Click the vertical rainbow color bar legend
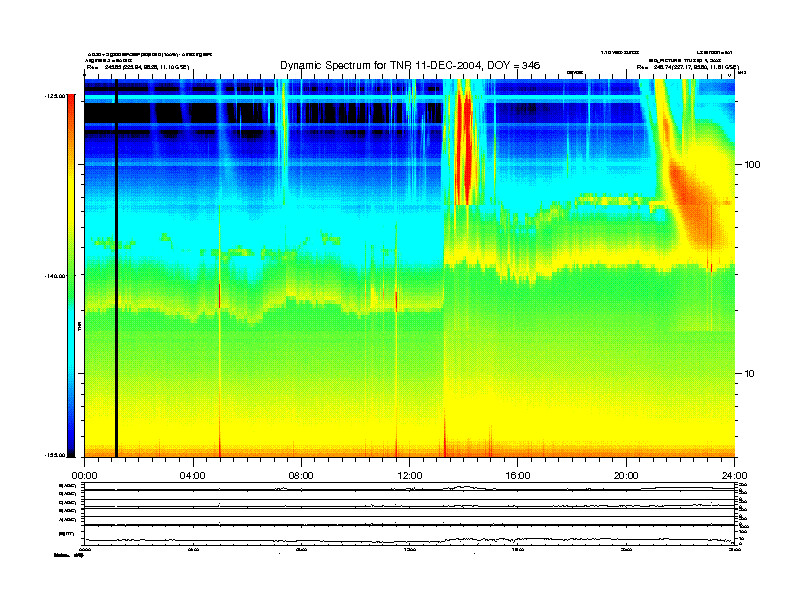The image size is (792, 612). click(71, 275)
